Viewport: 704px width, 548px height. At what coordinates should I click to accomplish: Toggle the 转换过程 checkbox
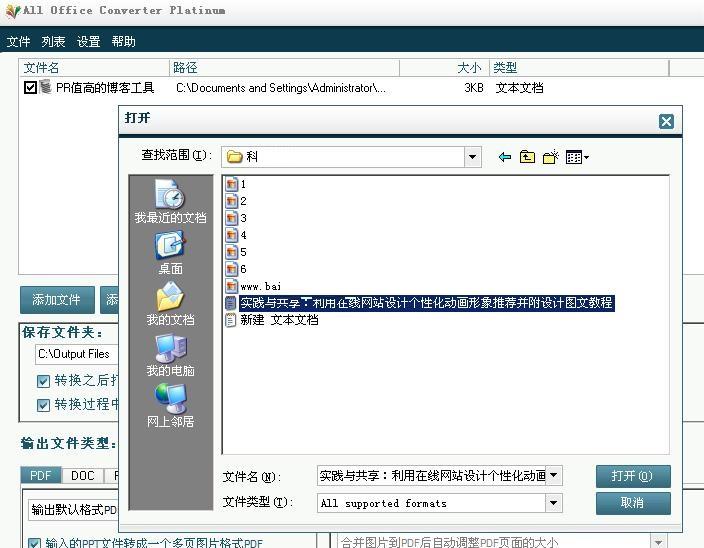43,405
